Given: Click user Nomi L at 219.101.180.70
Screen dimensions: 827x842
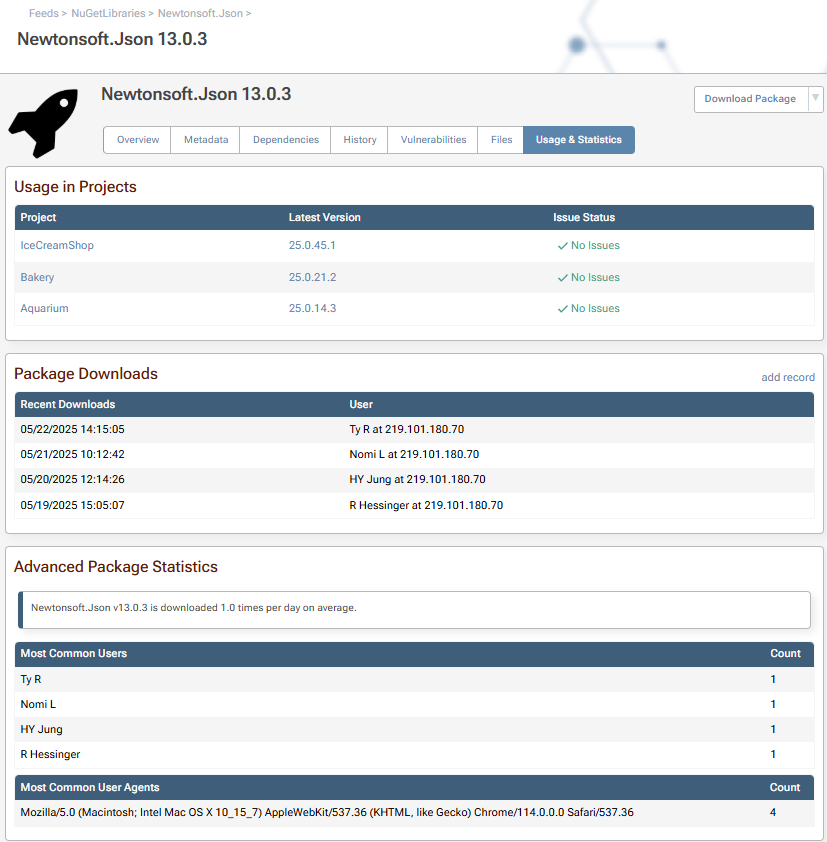Looking at the screenshot, I should pos(414,454).
